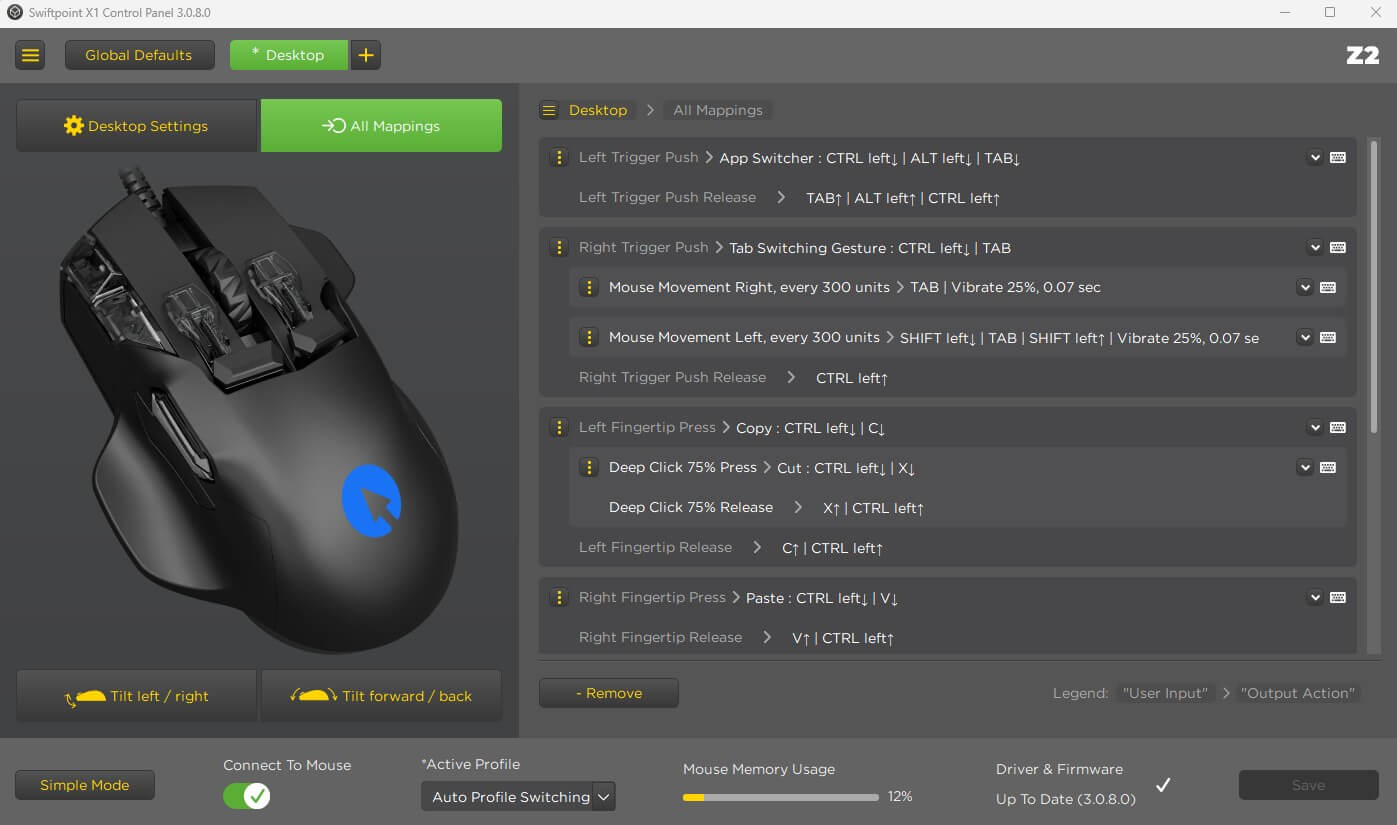Select the Desktop profile tab
1397x825 pixels.
pos(289,55)
